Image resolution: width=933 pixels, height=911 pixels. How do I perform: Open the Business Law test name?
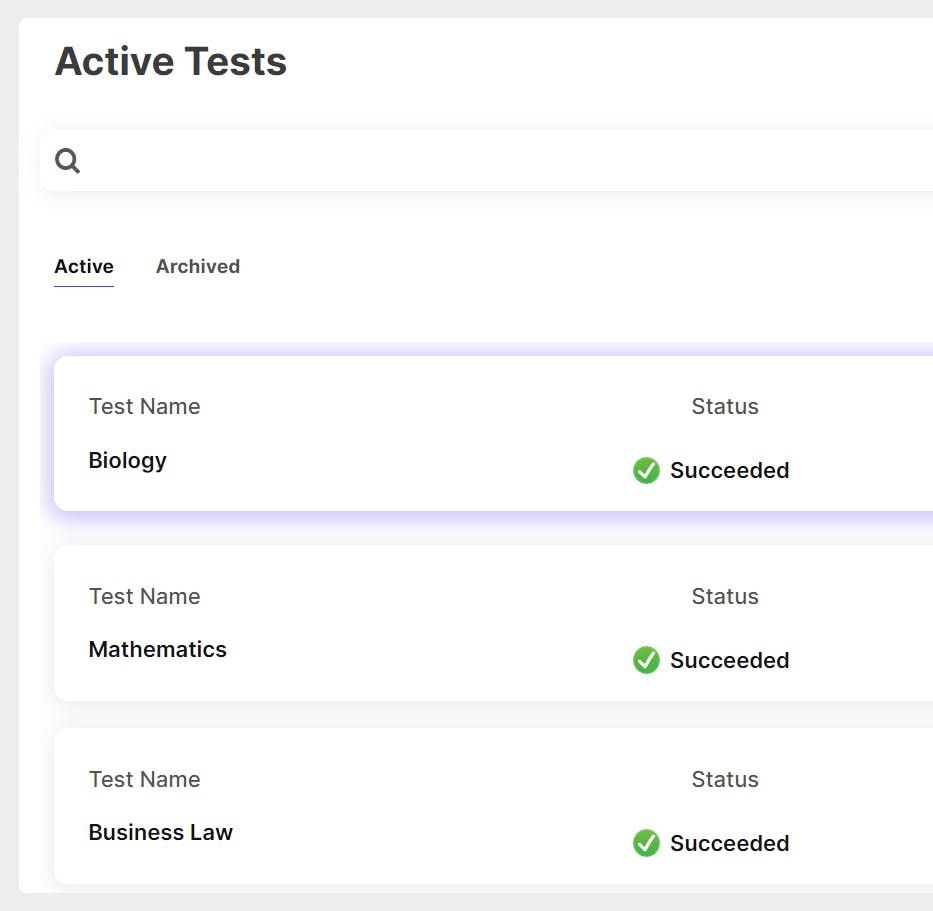(x=161, y=832)
